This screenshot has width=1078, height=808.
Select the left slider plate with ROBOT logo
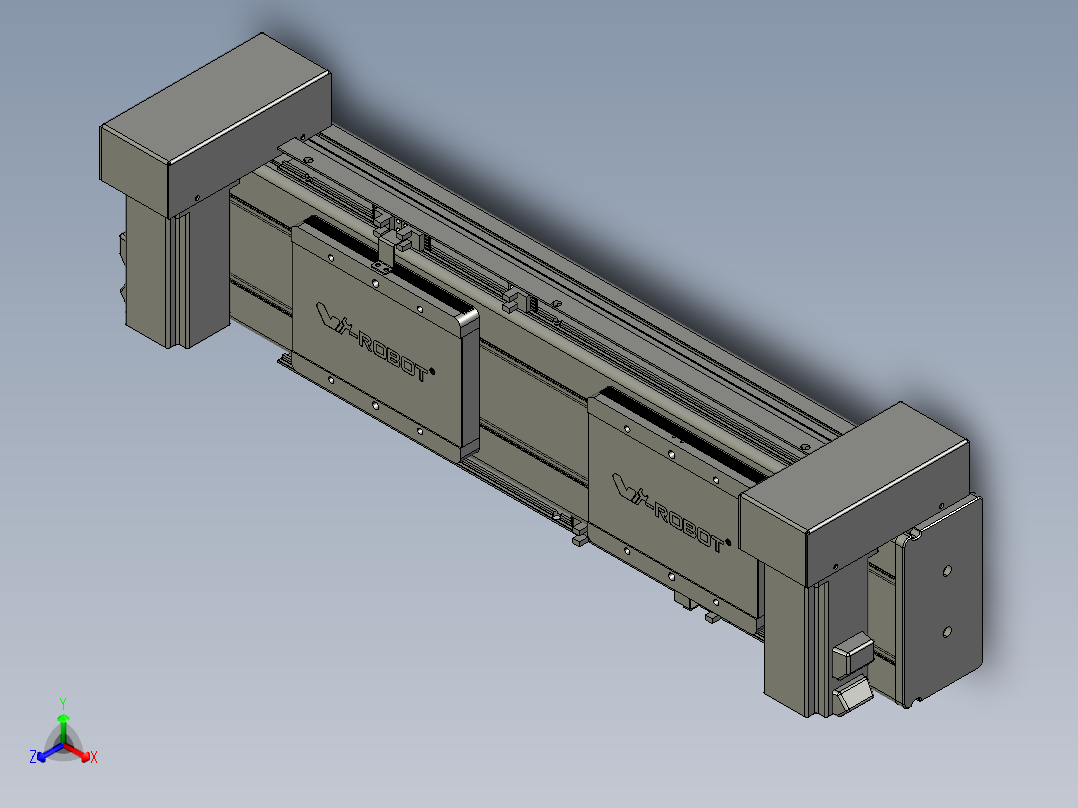[x=385, y=340]
